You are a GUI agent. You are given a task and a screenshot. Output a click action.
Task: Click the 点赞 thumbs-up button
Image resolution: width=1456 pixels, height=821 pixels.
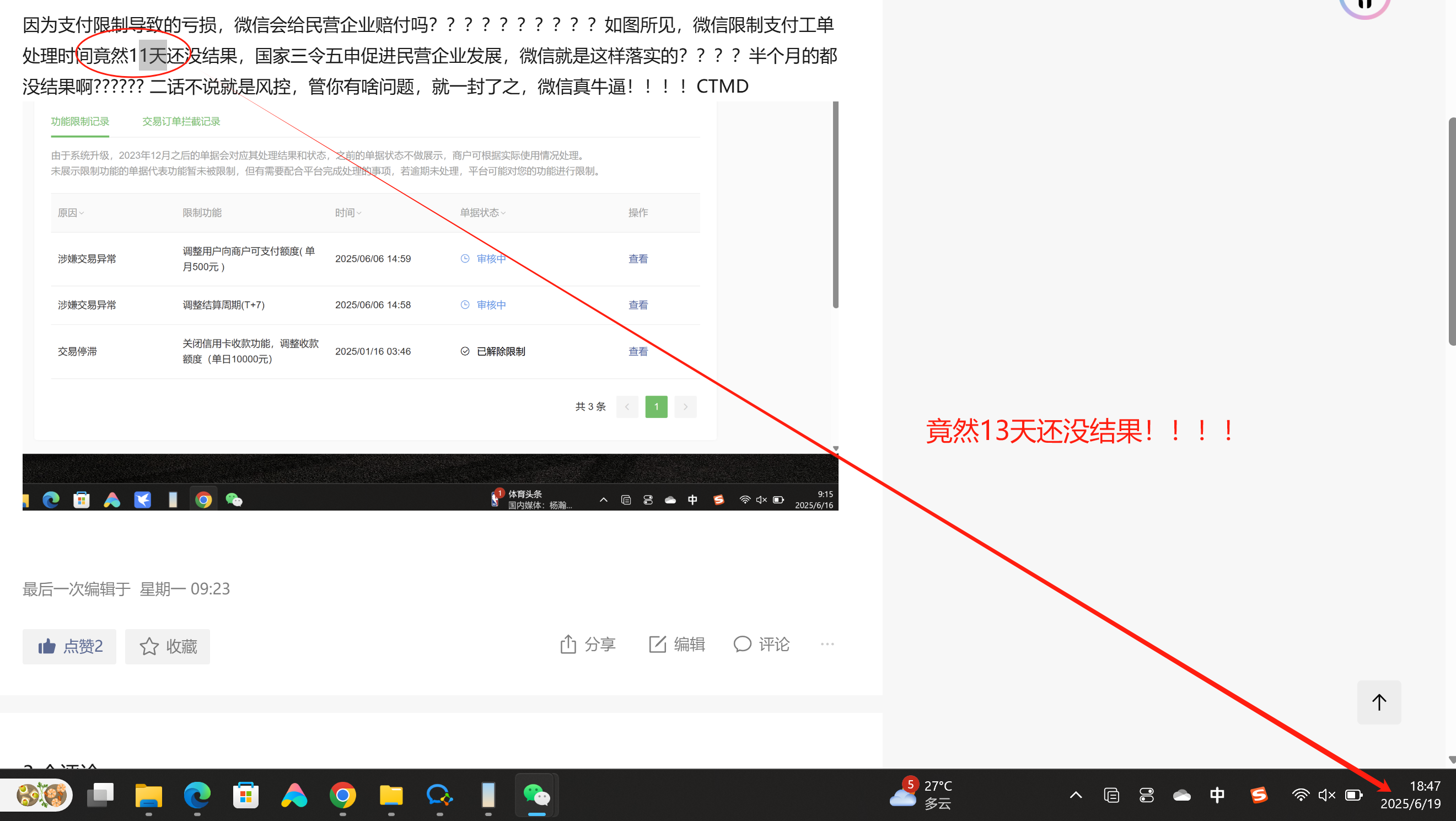pyautogui.click(x=69, y=646)
